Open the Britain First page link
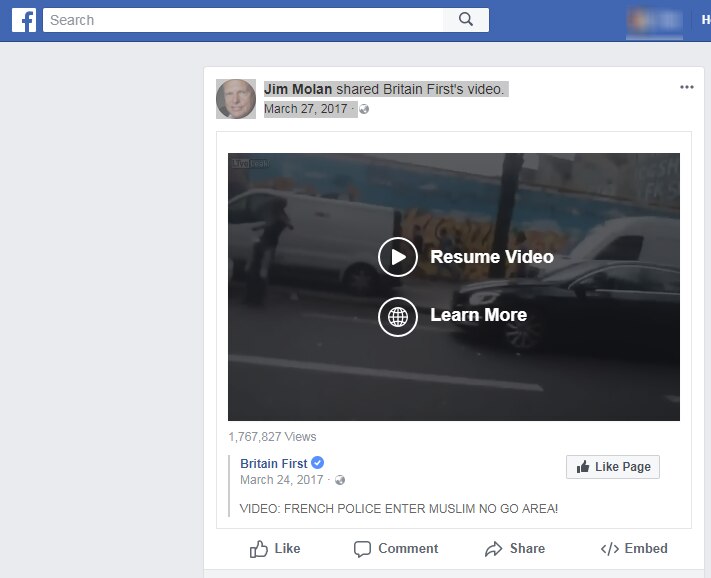 273,463
